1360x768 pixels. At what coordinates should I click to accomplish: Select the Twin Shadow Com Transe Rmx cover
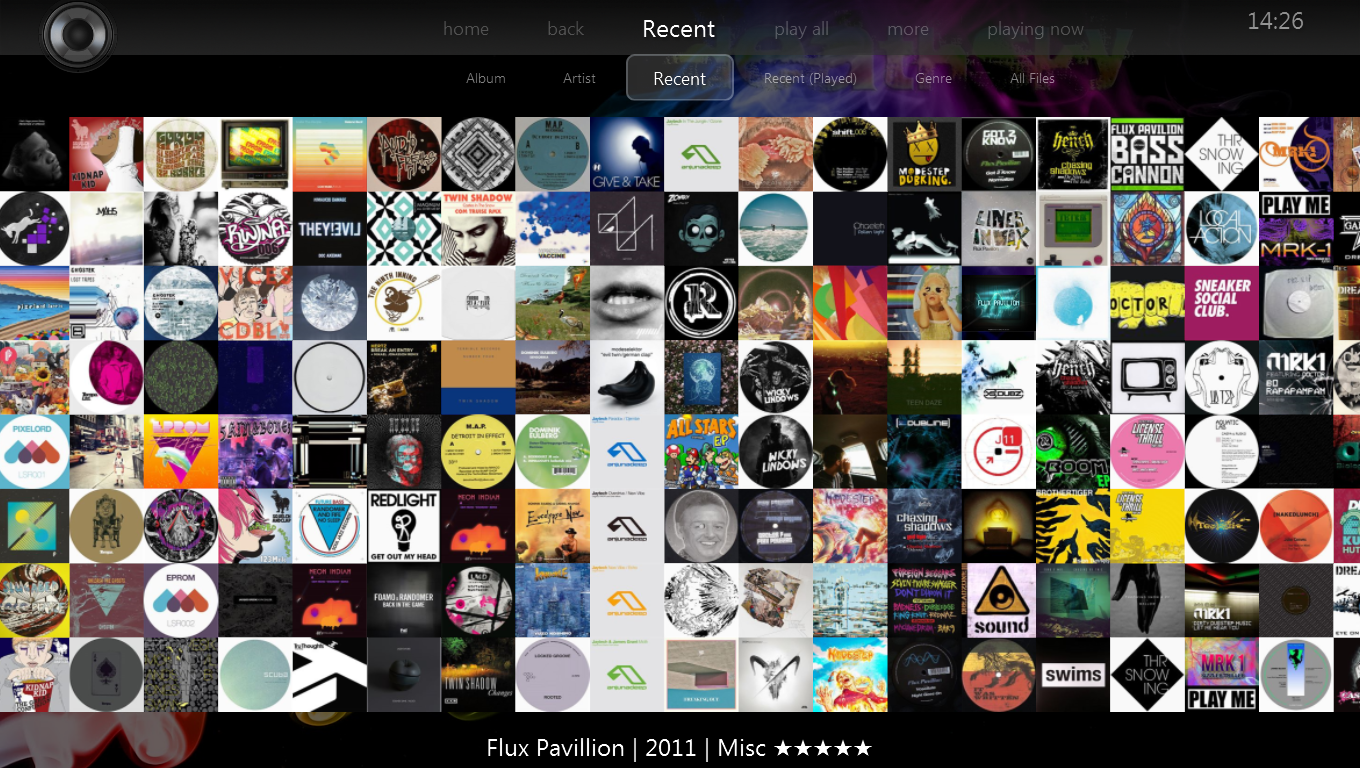click(x=478, y=228)
